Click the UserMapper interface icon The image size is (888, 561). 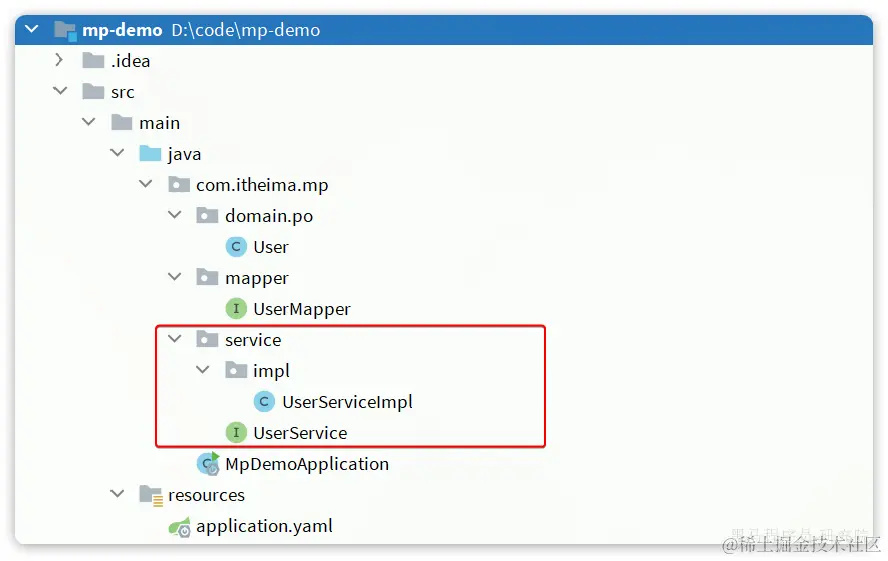point(236,309)
